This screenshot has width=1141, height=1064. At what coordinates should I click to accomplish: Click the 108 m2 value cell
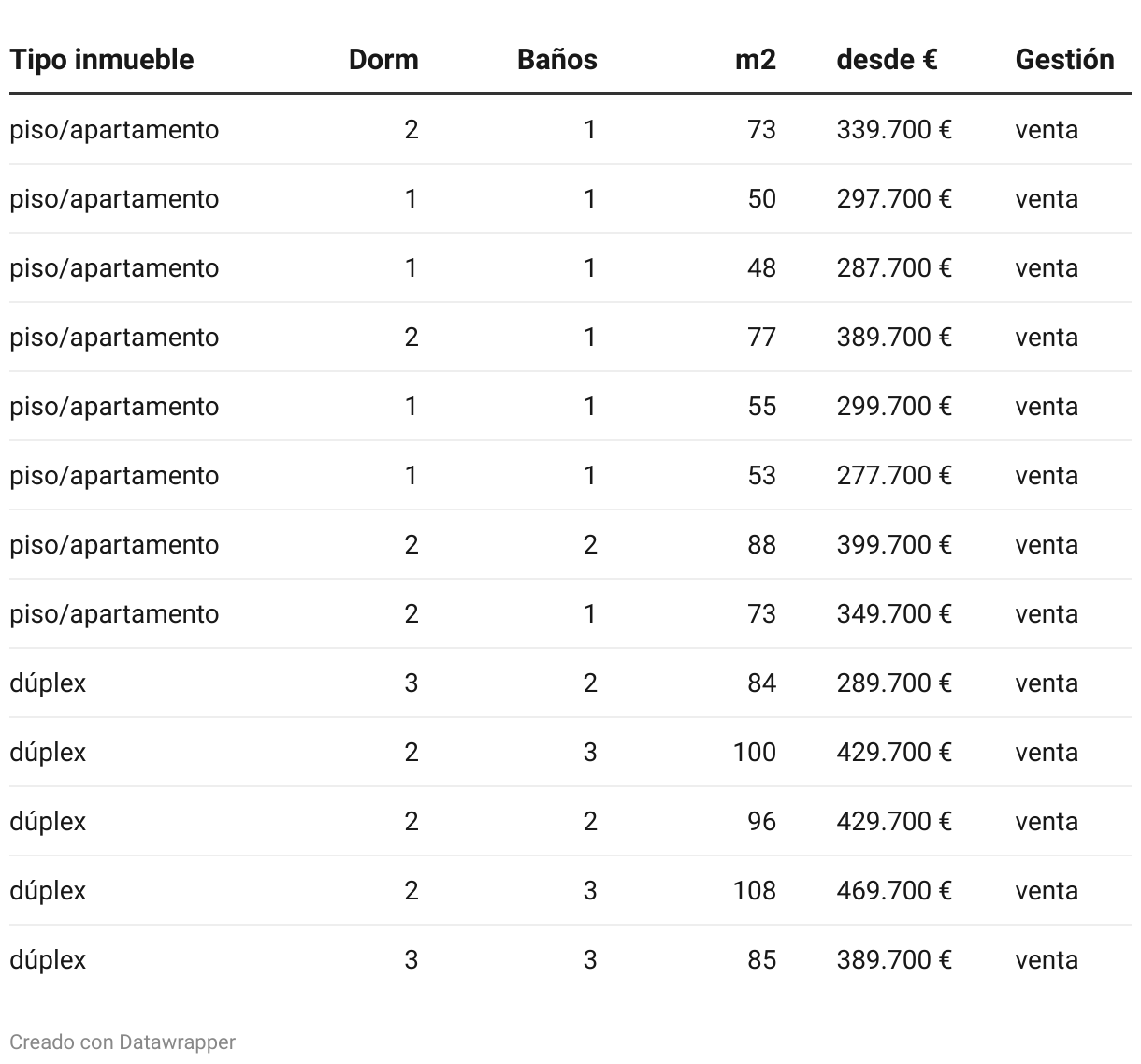point(755,890)
